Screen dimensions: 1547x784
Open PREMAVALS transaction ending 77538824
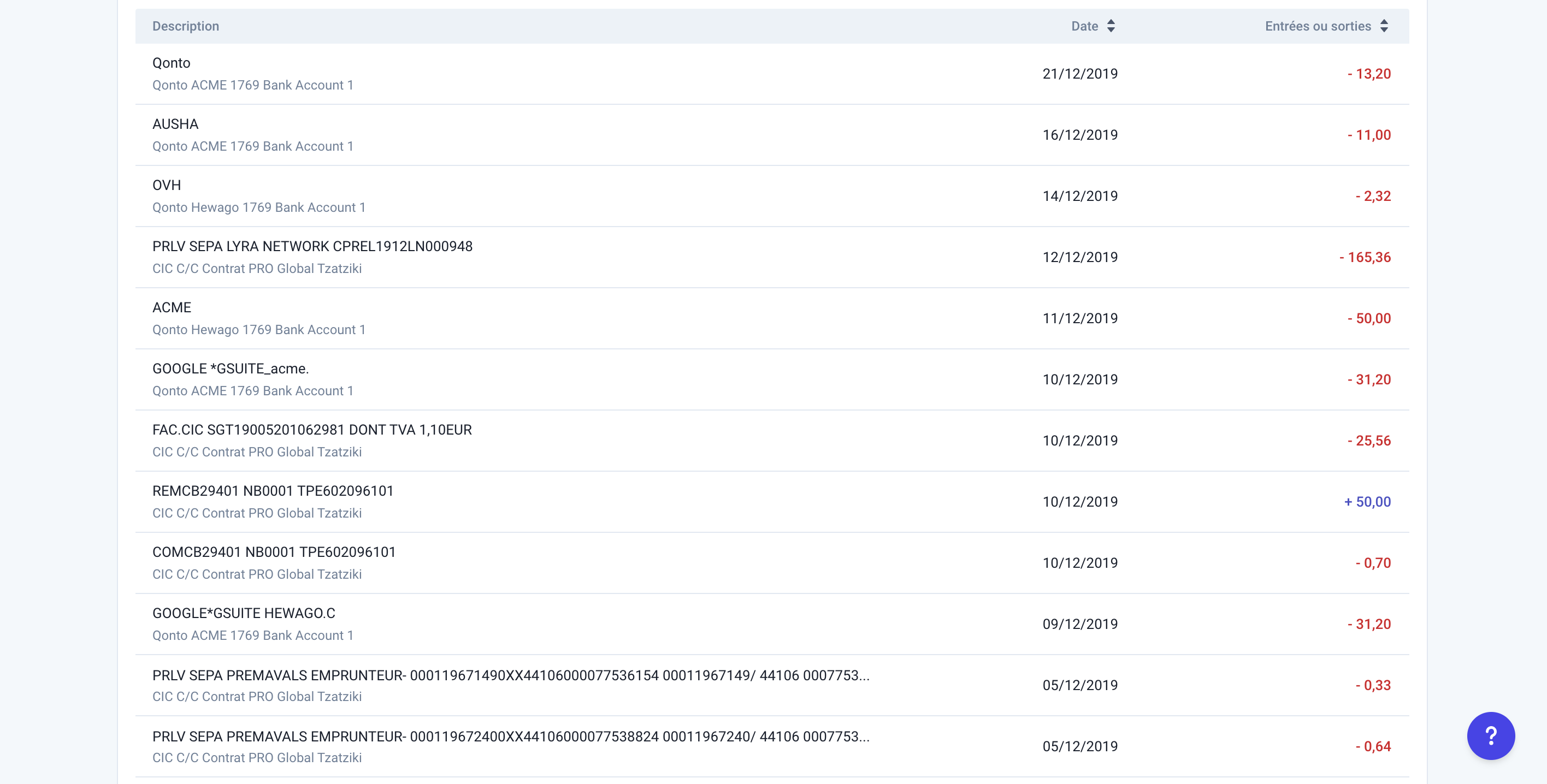point(772,747)
